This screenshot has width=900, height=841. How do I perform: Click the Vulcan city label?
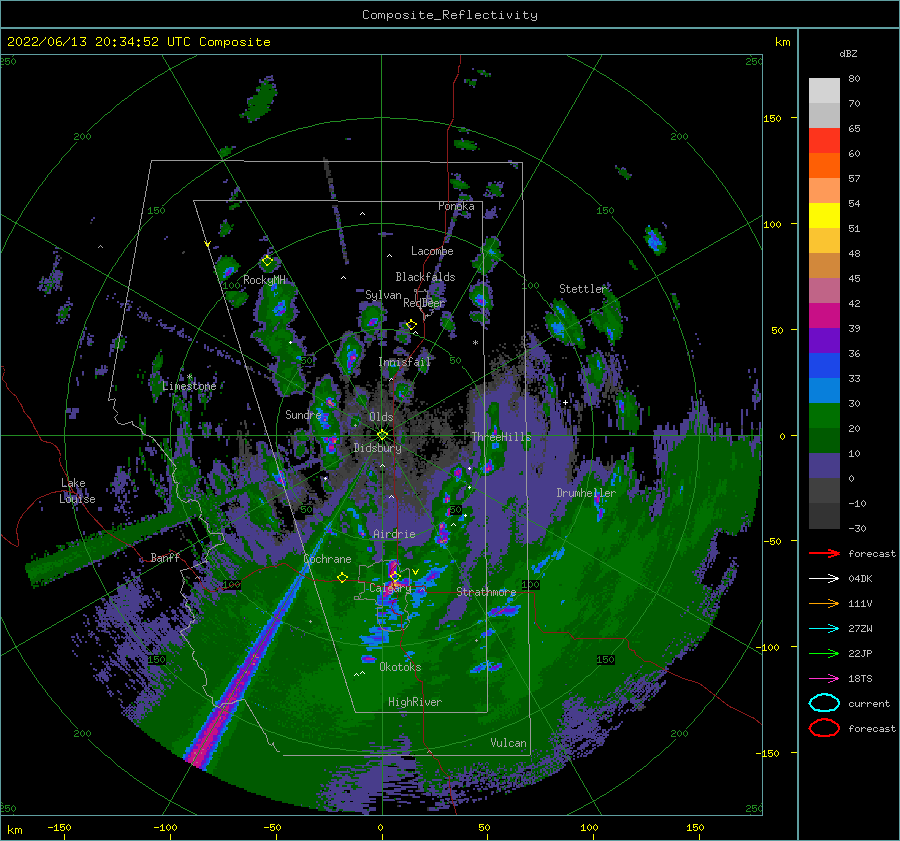pyautogui.click(x=508, y=743)
